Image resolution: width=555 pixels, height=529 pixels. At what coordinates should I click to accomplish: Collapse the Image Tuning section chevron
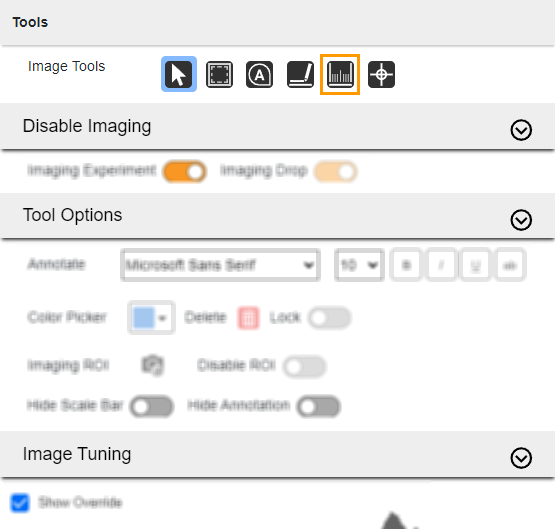(x=521, y=458)
